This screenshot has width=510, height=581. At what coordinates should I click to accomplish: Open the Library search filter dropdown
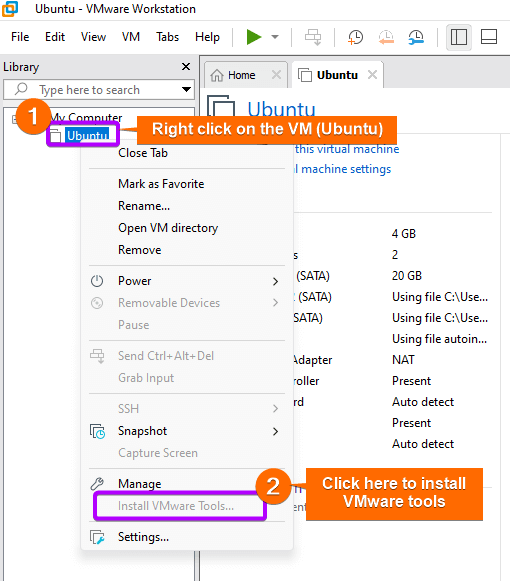pos(186,89)
